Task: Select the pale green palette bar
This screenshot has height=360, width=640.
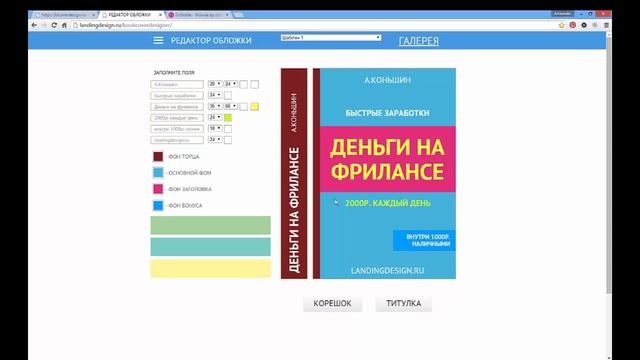Action: (x=211, y=225)
